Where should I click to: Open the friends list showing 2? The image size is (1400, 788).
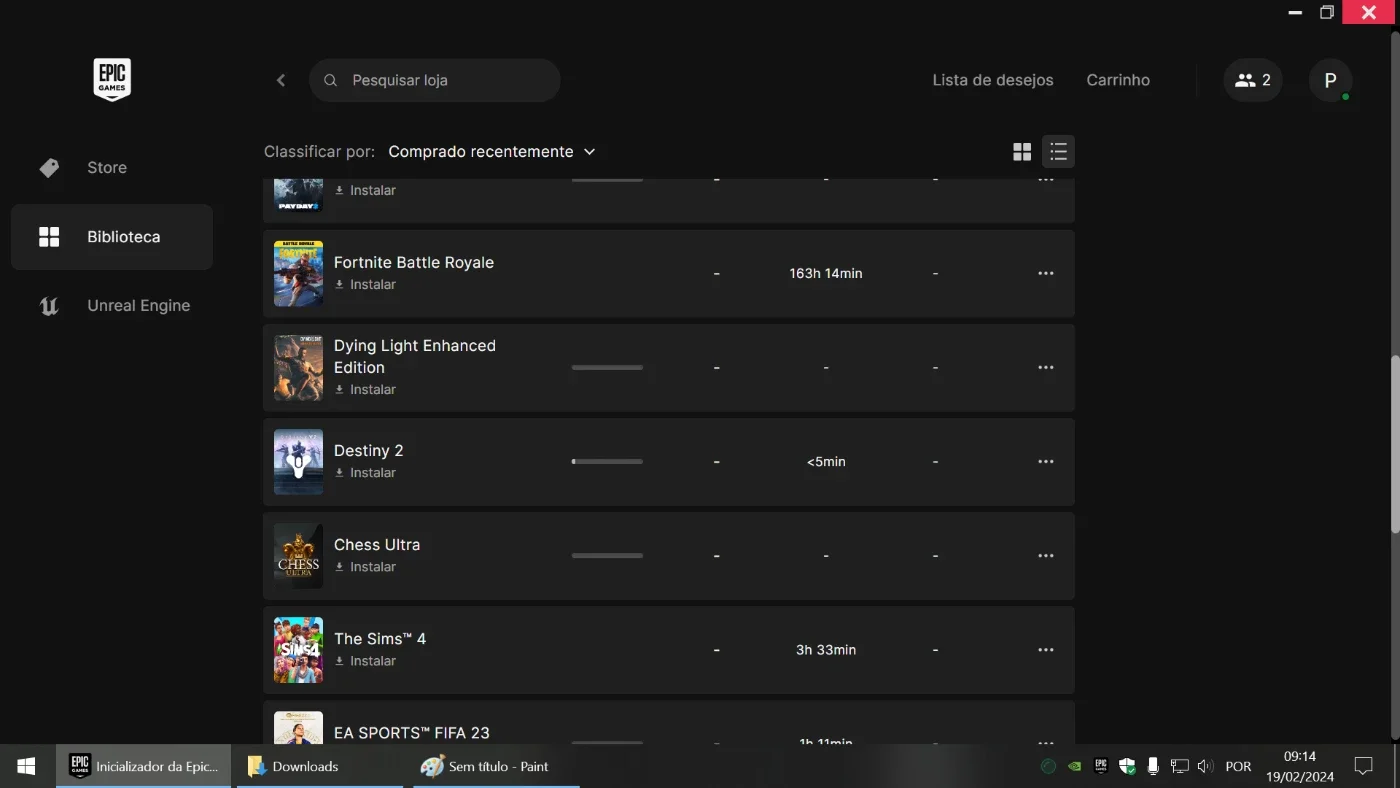[1253, 80]
